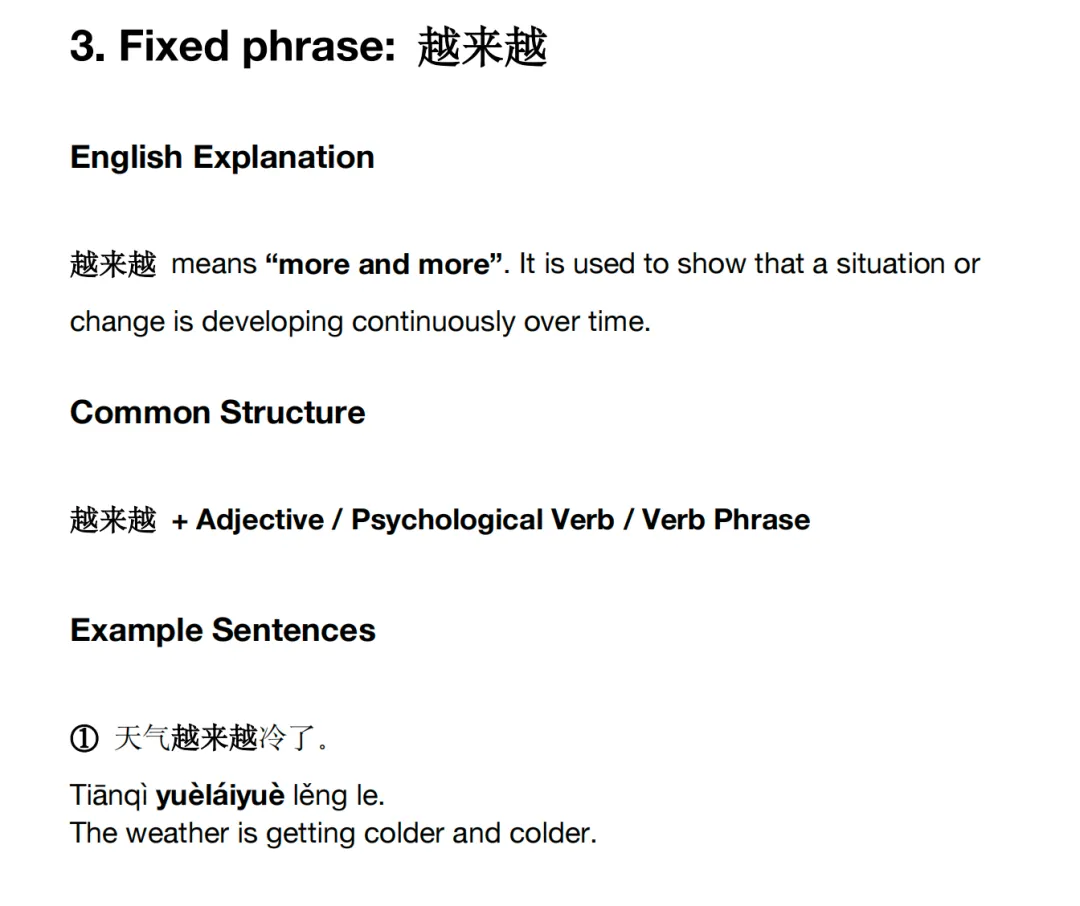Viewport: 1080px width, 906px height.
Task: Select the 'Example Sentences' heading
Action: pyautogui.click(x=223, y=630)
